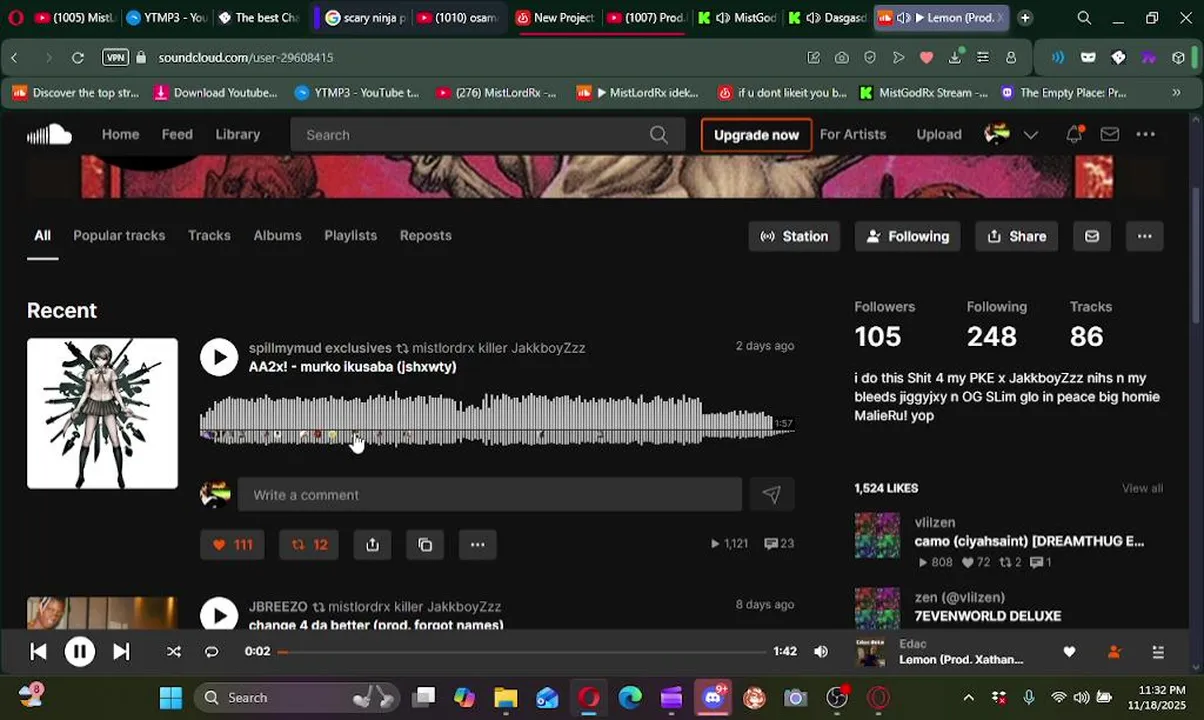Switch to the Albums tab
This screenshot has width=1204, height=720.
pyautogui.click(x=277, y=236)
